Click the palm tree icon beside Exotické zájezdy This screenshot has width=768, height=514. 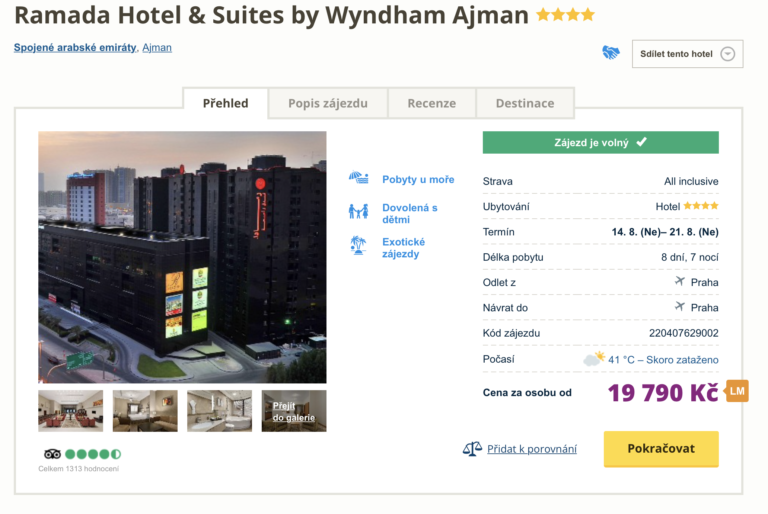[358, 245]
